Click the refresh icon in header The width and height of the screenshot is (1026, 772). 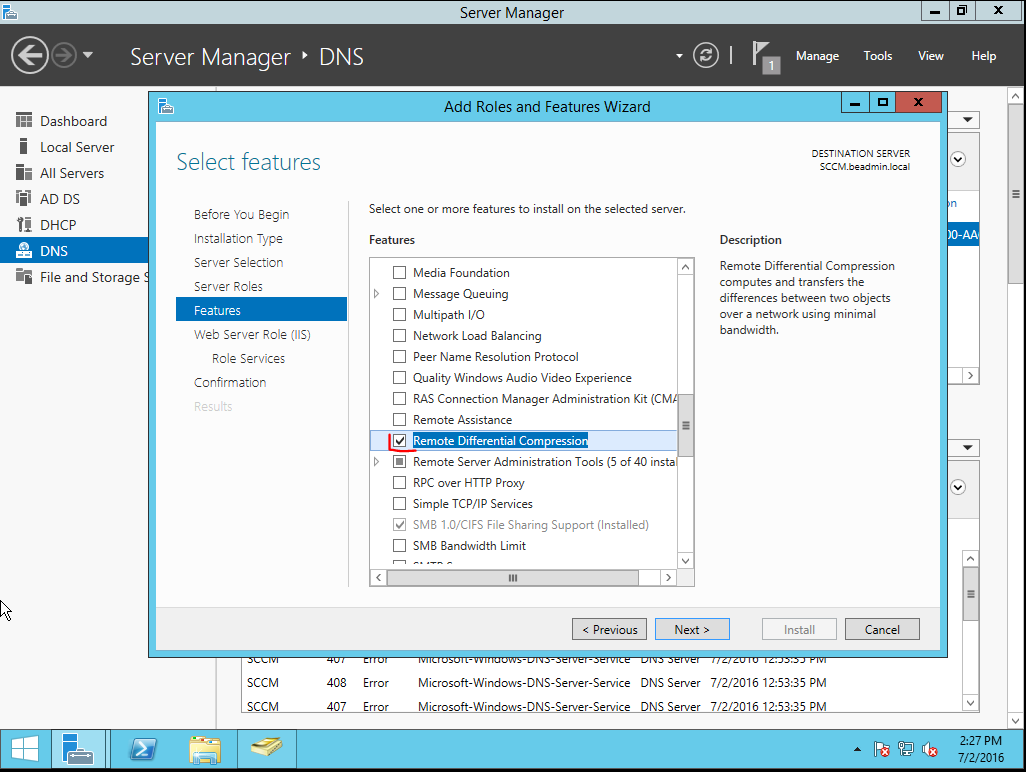point(705,56)
